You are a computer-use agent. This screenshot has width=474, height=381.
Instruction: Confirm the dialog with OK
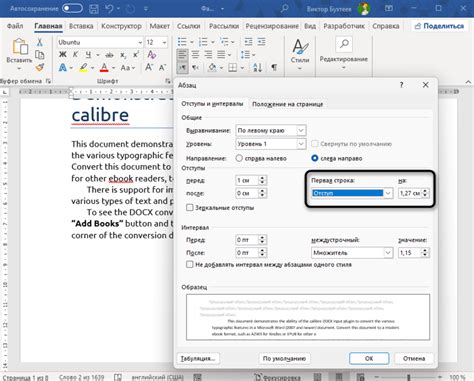369,359
